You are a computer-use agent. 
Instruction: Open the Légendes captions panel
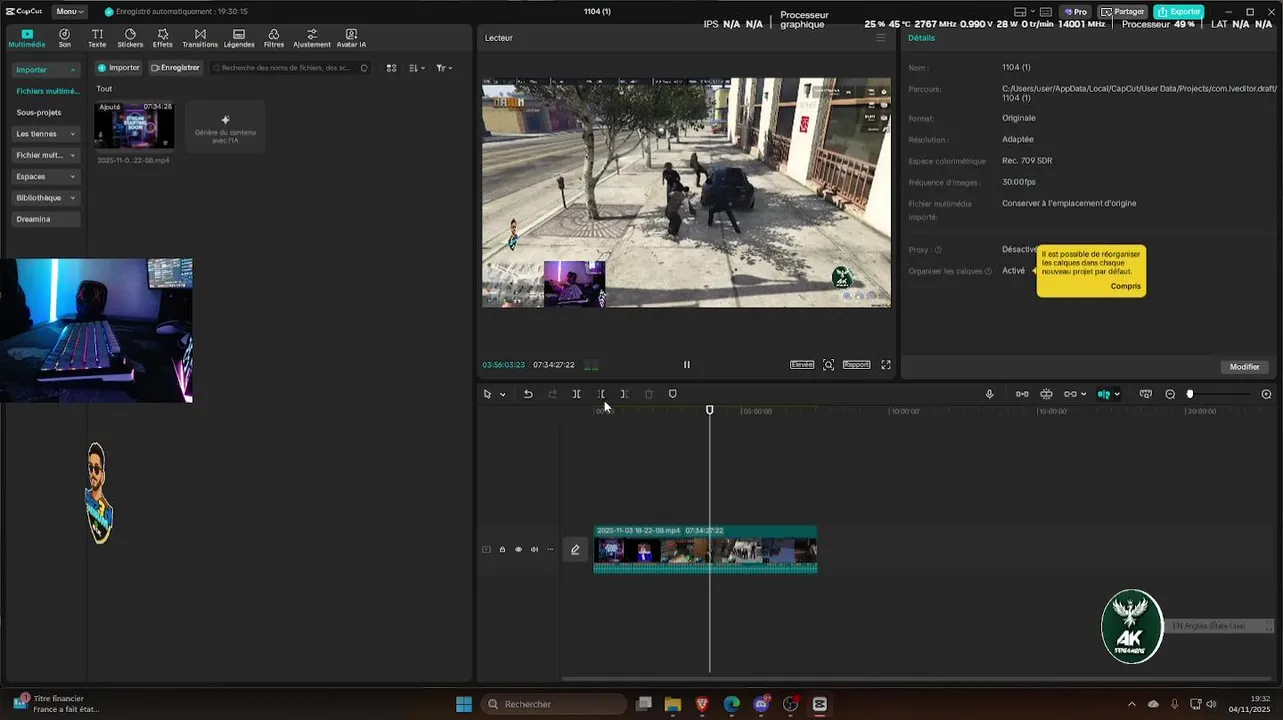click(239, 38)
